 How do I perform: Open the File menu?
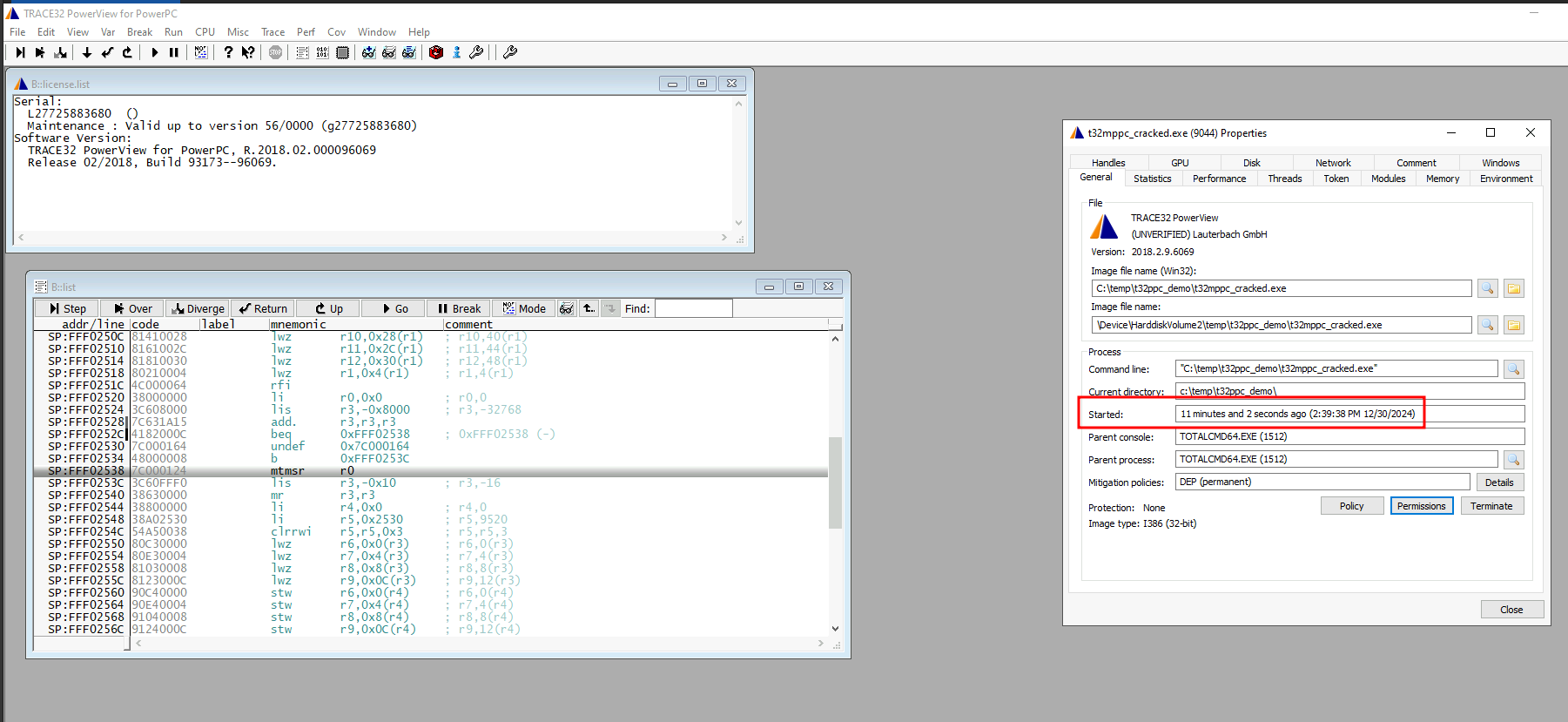click(17, 32)
